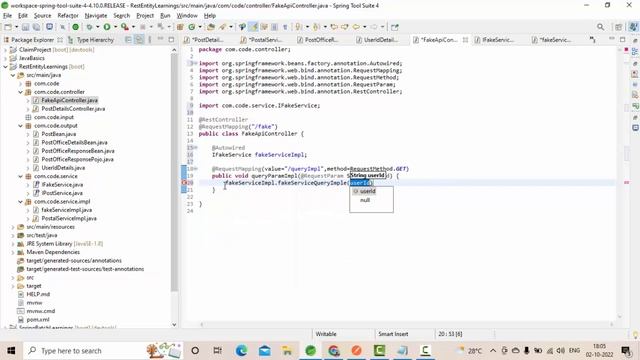Toggle the Pin Editor toolbar icon
The width and height of the screenshot is (640, 360).
point(395,27)
